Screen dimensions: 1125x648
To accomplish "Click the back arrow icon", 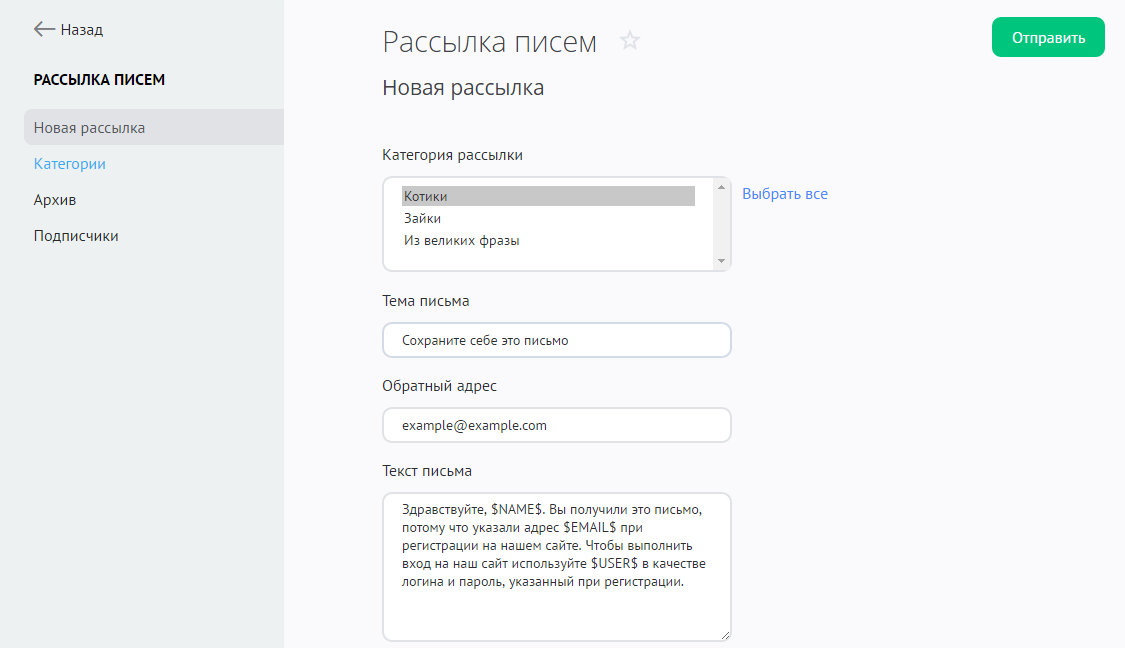I will [x=44, y=30].
